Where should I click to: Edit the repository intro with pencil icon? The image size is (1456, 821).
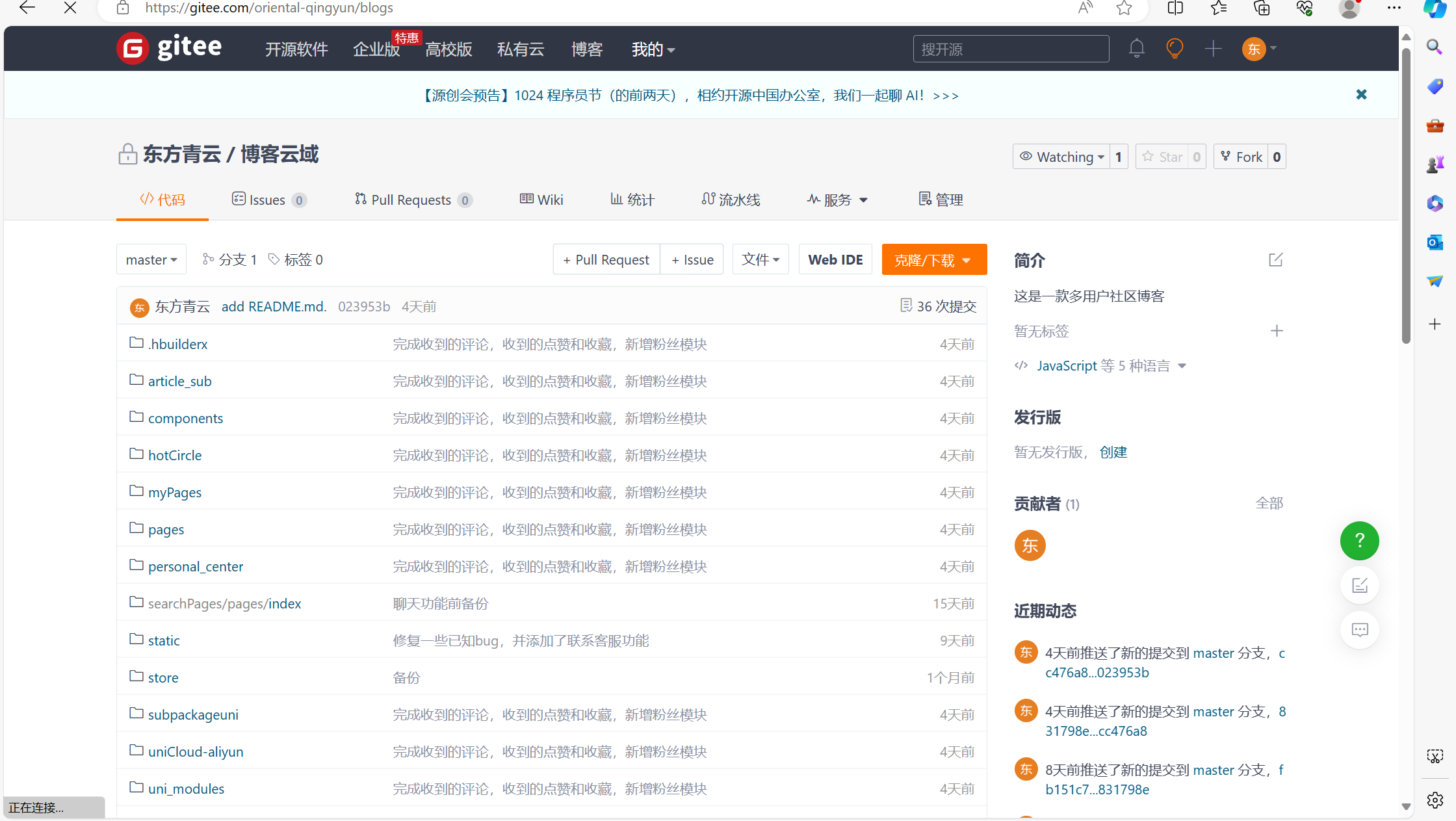coord(1275,260)
